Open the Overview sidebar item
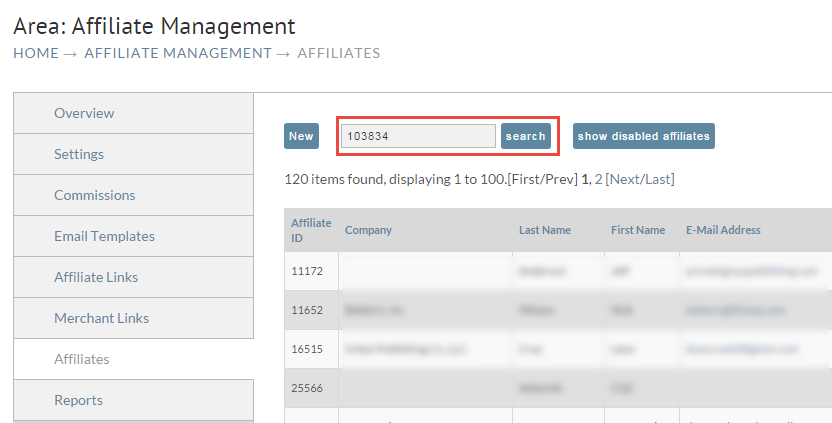832x423 pixels. pos(134,113)
